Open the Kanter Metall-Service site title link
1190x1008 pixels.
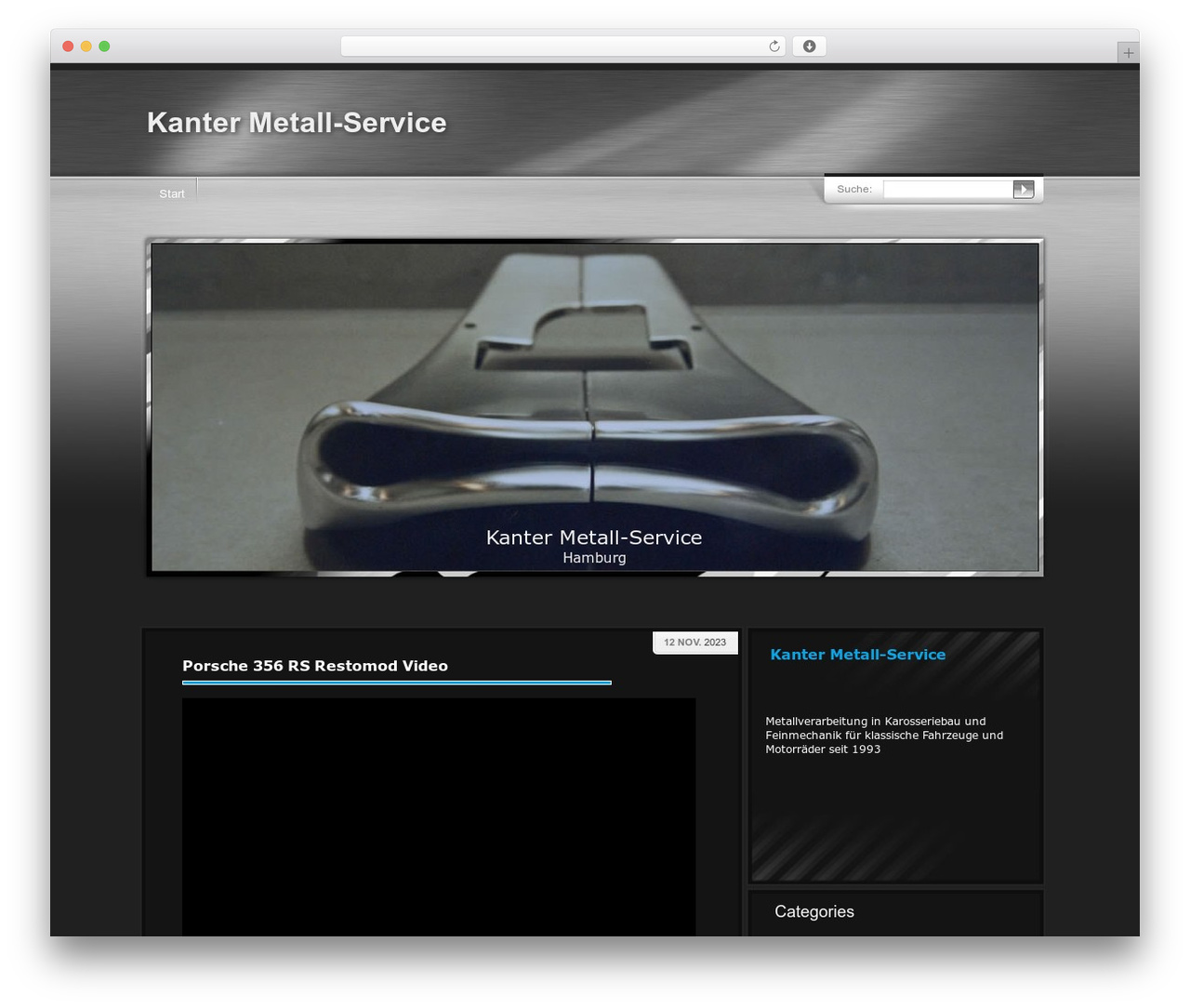(x=297, y=123)
